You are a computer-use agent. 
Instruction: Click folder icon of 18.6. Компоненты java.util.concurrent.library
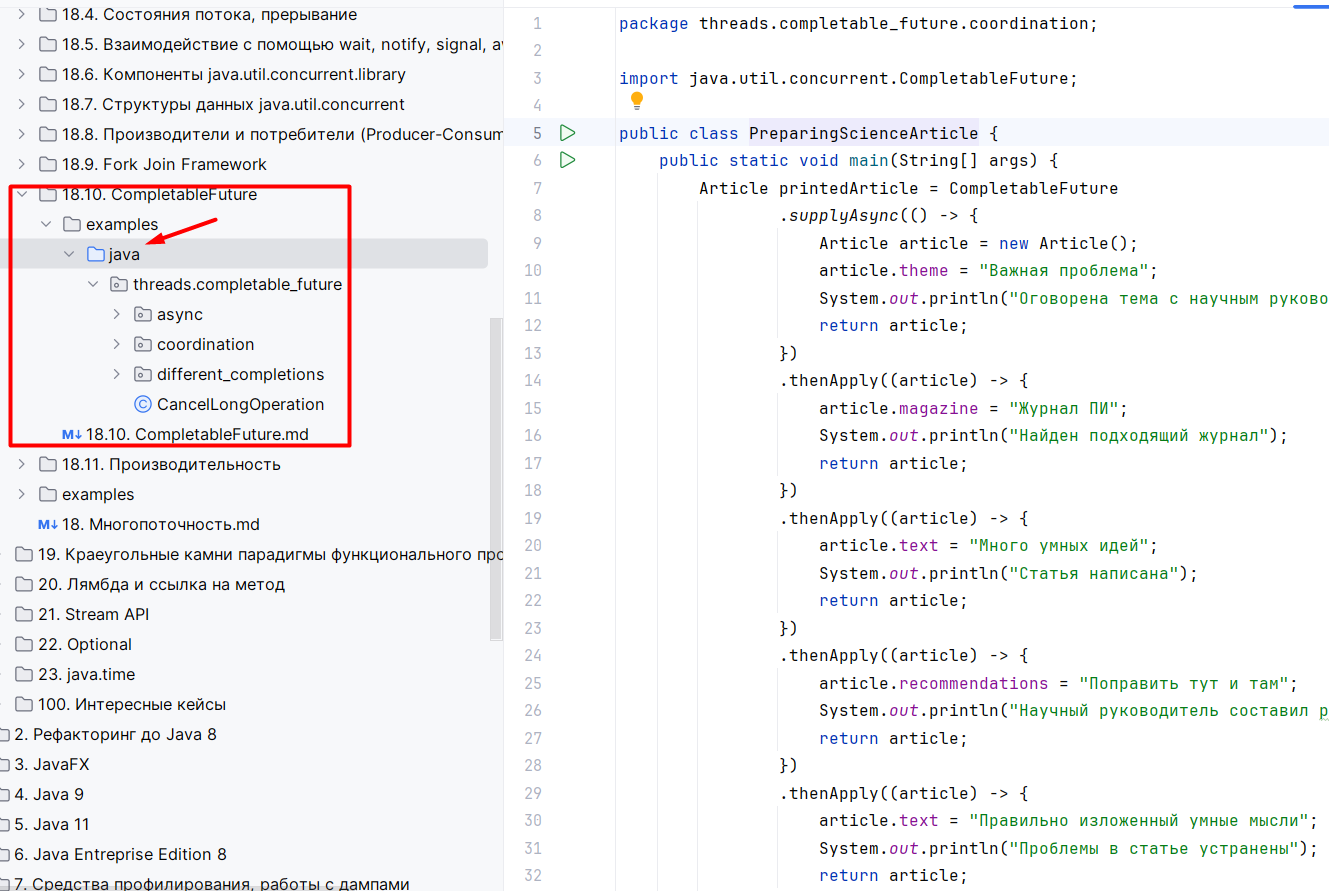pos(47,74)
